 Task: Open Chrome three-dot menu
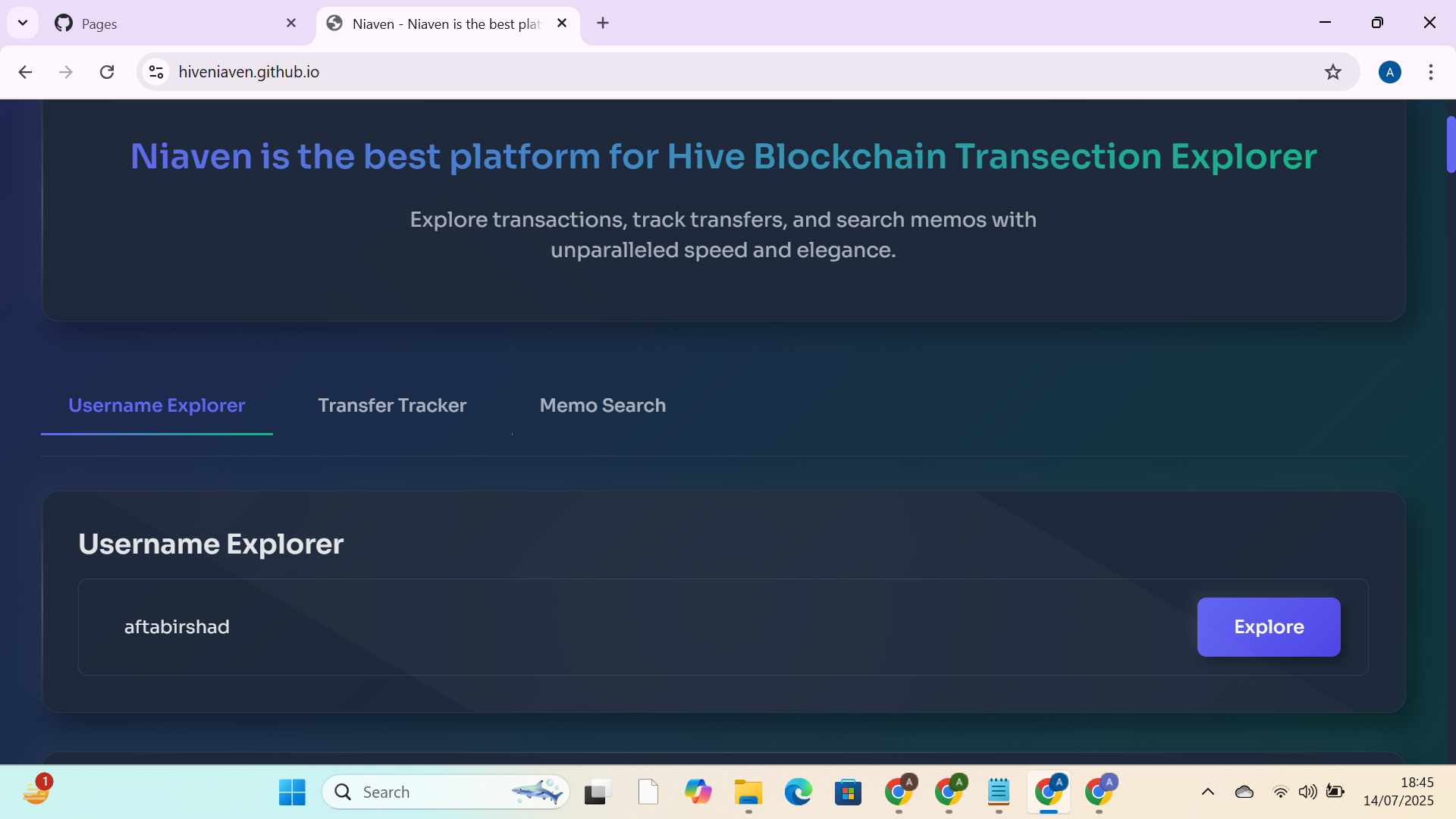point(1430,72)
